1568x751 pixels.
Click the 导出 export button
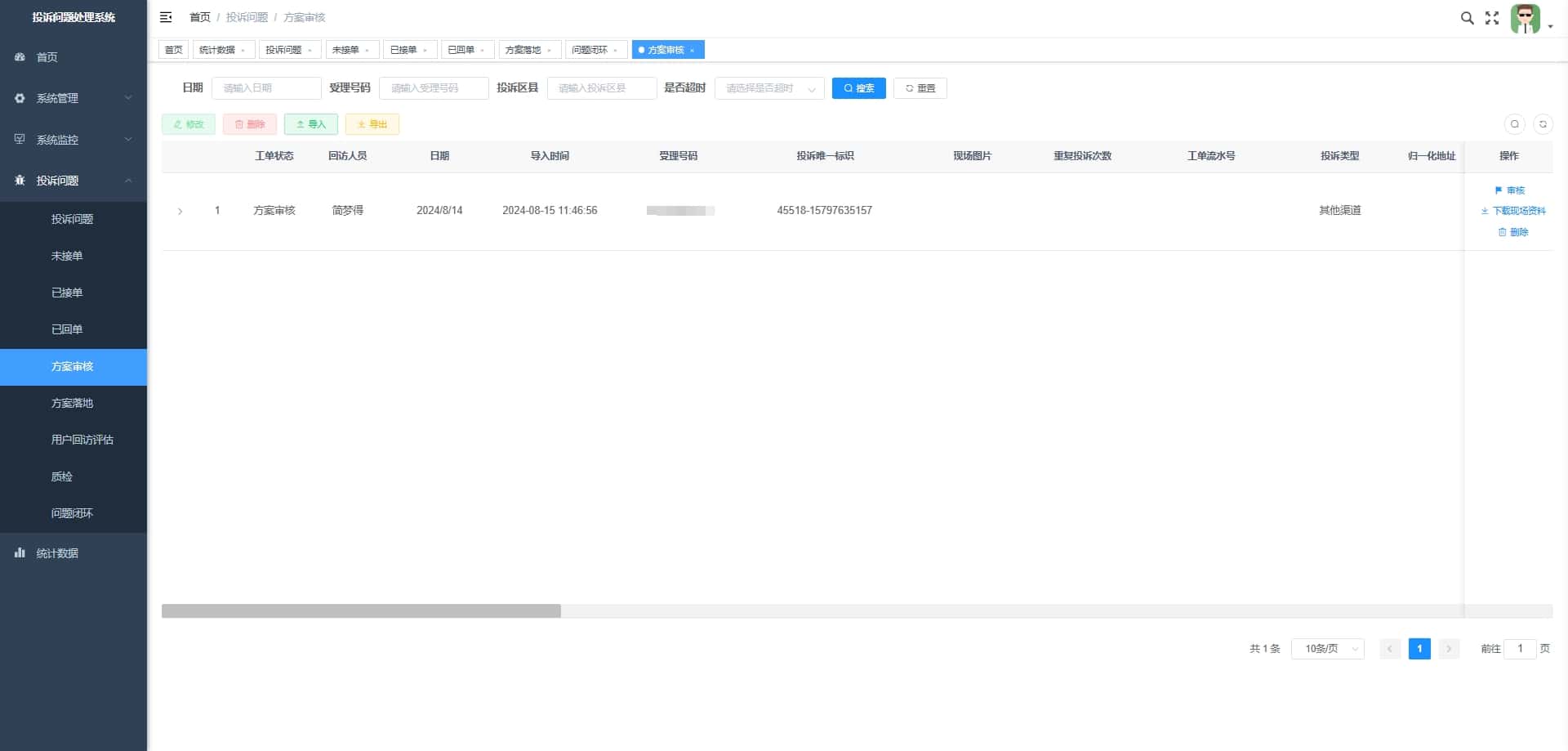click(x=372, y=124)
